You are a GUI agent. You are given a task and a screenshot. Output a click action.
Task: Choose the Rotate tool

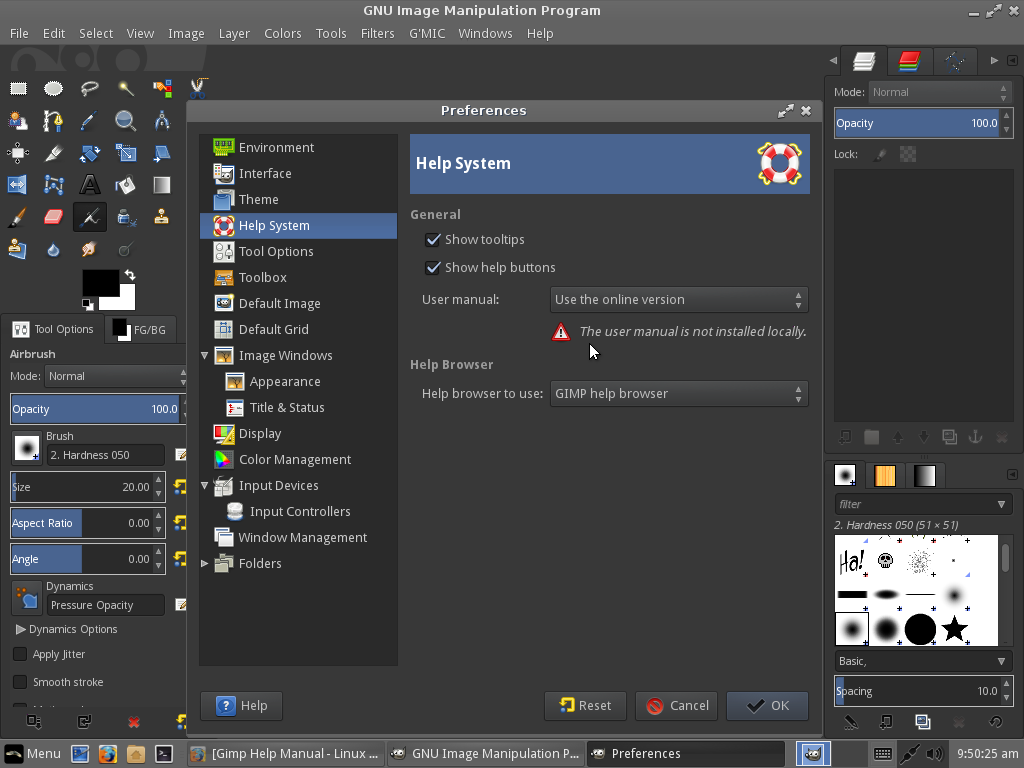89,153
